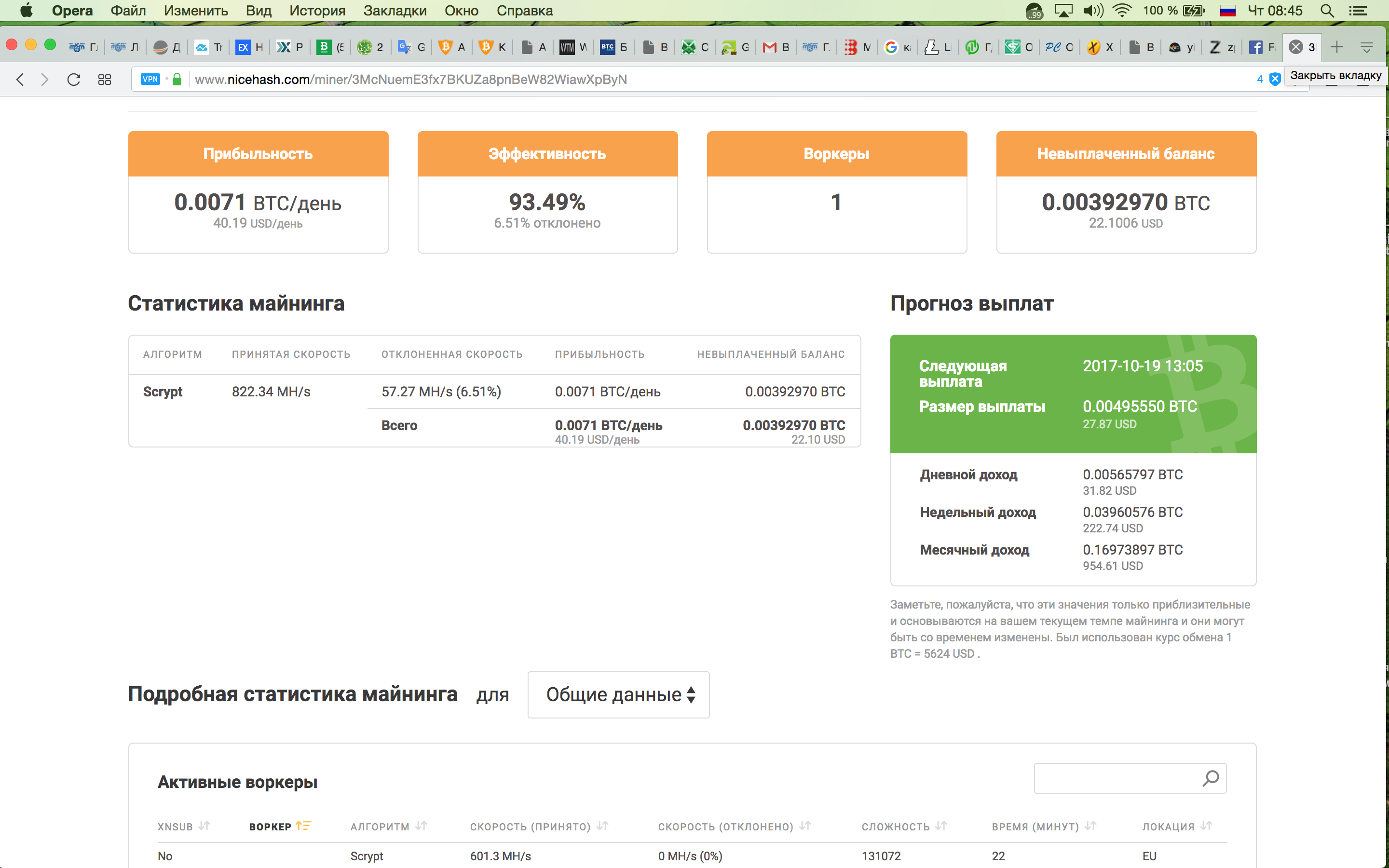Click the AirPlay display icon
Image resolution: width=1389 pixels, height=868 pixels.
1063,11
